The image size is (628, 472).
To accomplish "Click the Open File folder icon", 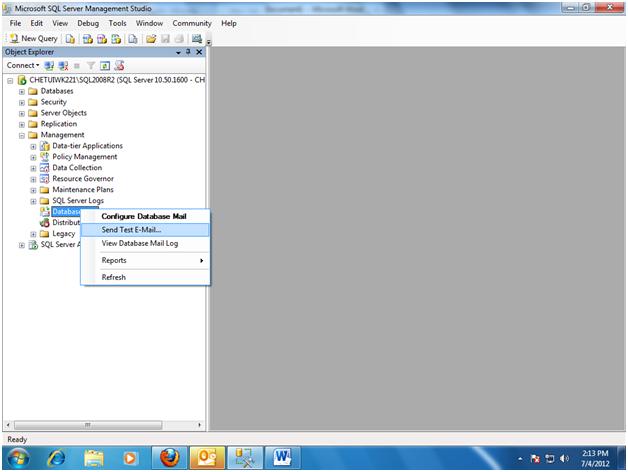I will tap(151, 39).
